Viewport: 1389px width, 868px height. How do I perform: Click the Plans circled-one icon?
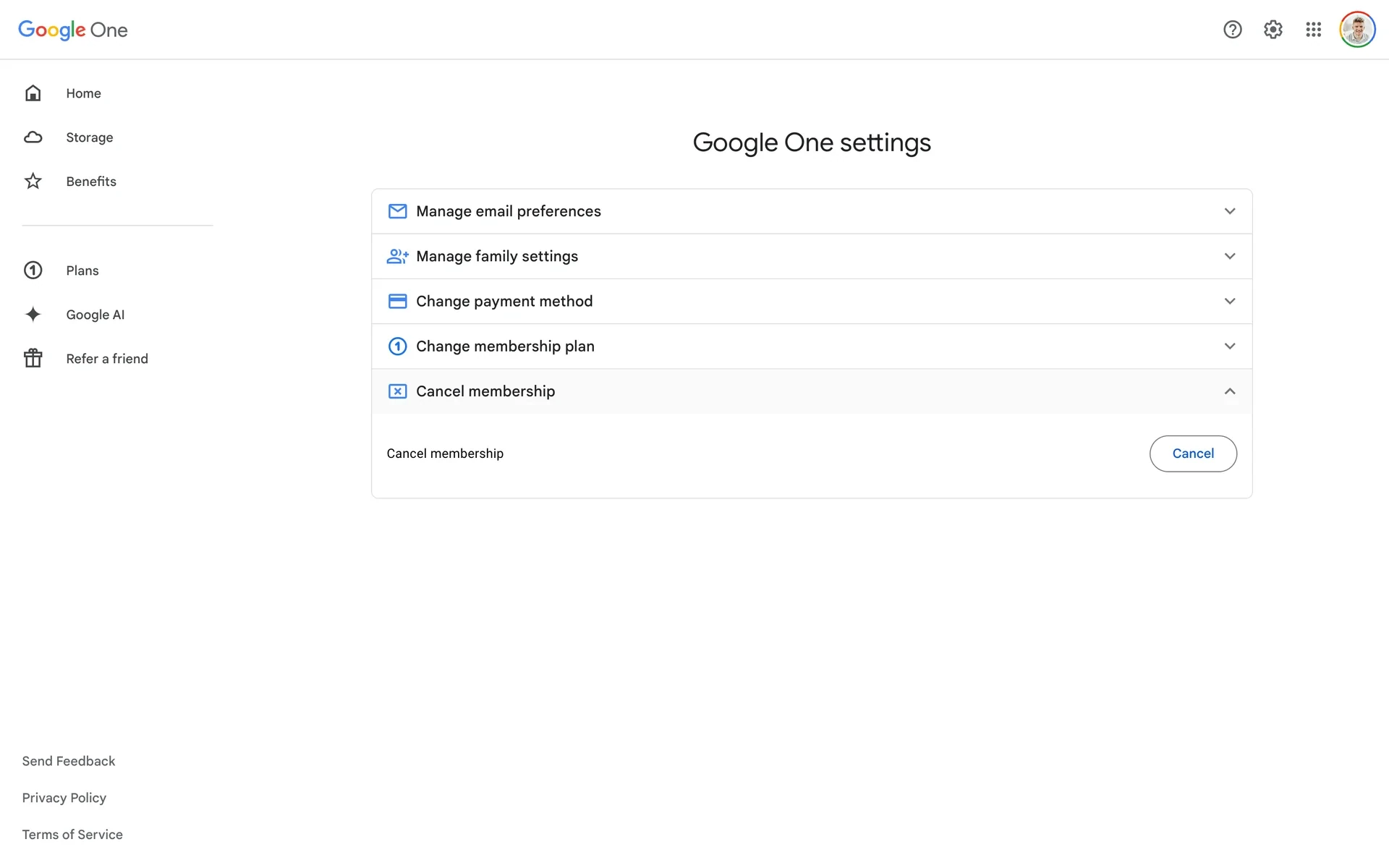[33, 271]
